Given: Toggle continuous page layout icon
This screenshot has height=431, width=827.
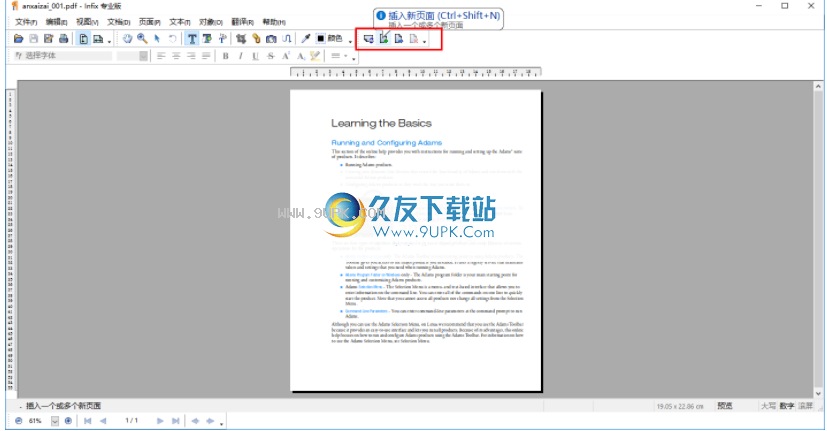Looking at the screenshot, I should (98, 39).
